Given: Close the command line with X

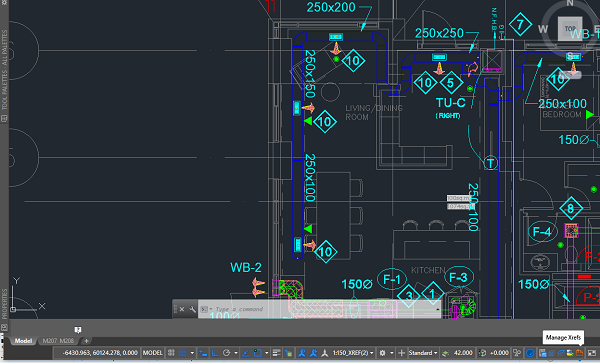Looking at the screenshot, I should point(182,309).
